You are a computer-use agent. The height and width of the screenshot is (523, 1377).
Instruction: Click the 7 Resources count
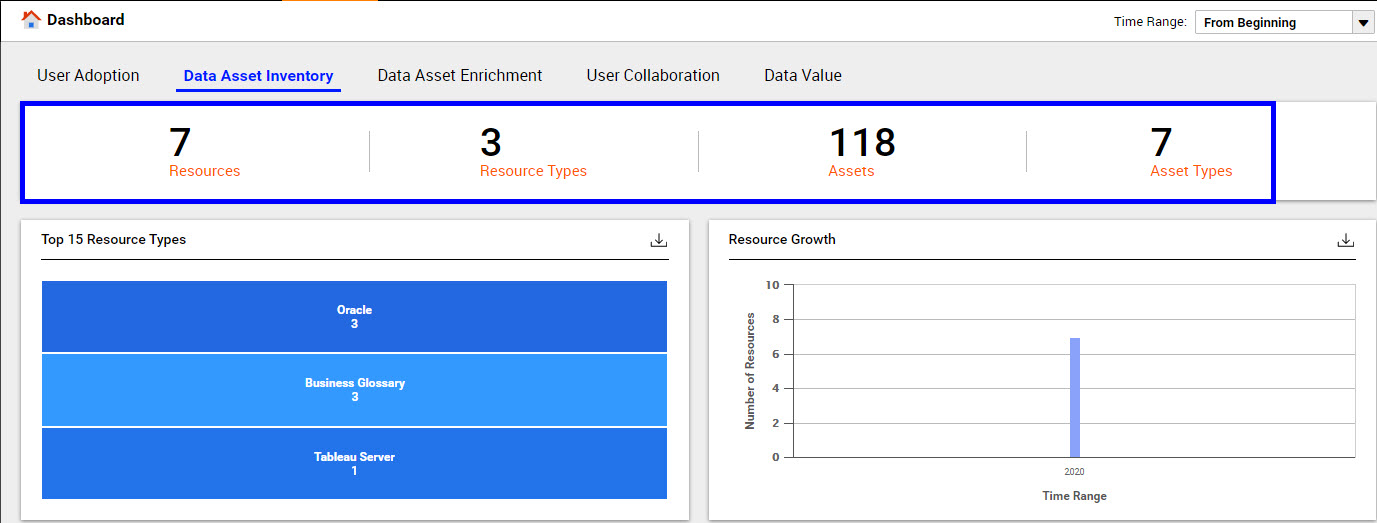tap(180, 143)
